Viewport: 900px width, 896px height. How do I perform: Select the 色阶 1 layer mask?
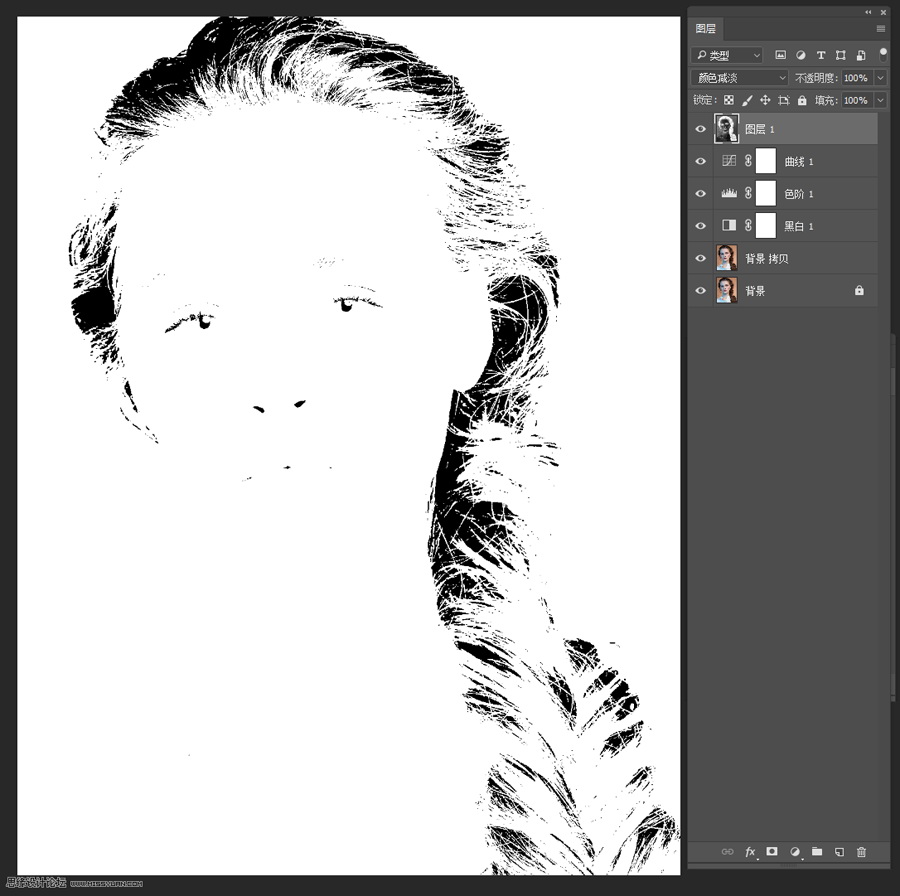click(x=766, y=193)
